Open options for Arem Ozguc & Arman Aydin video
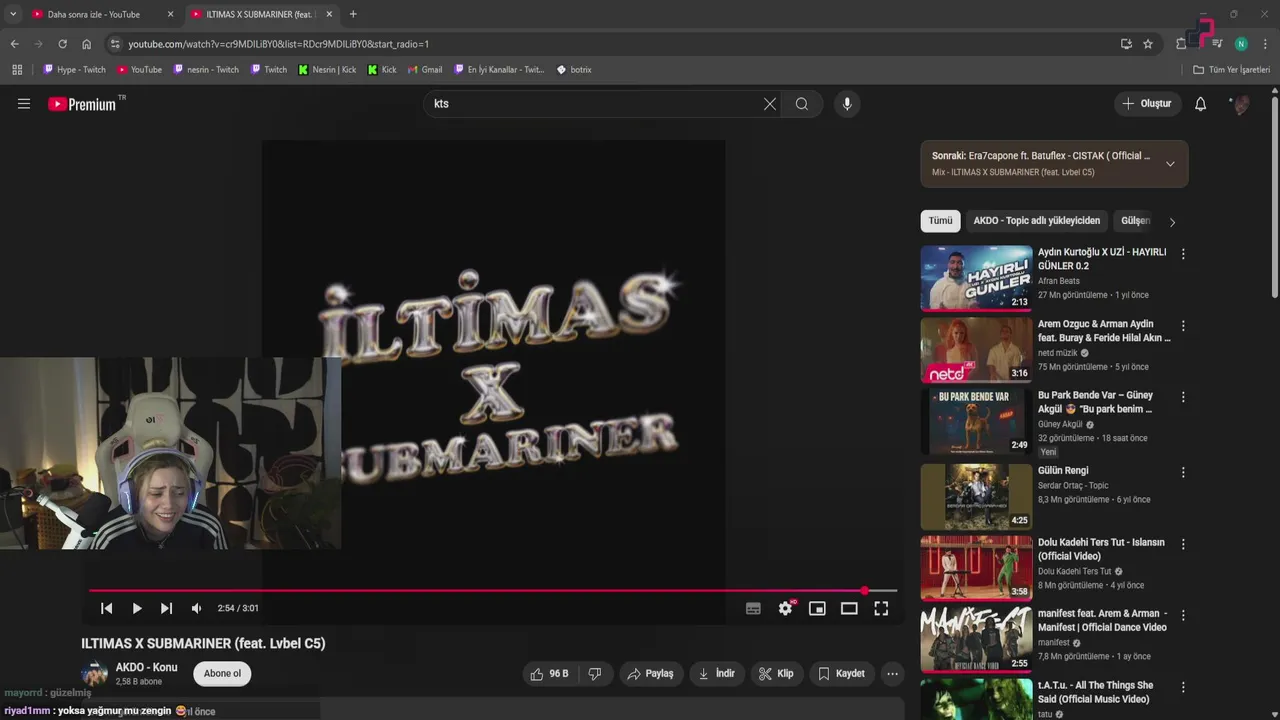This screenshot has width=1280, height=720. (1183, 326)
